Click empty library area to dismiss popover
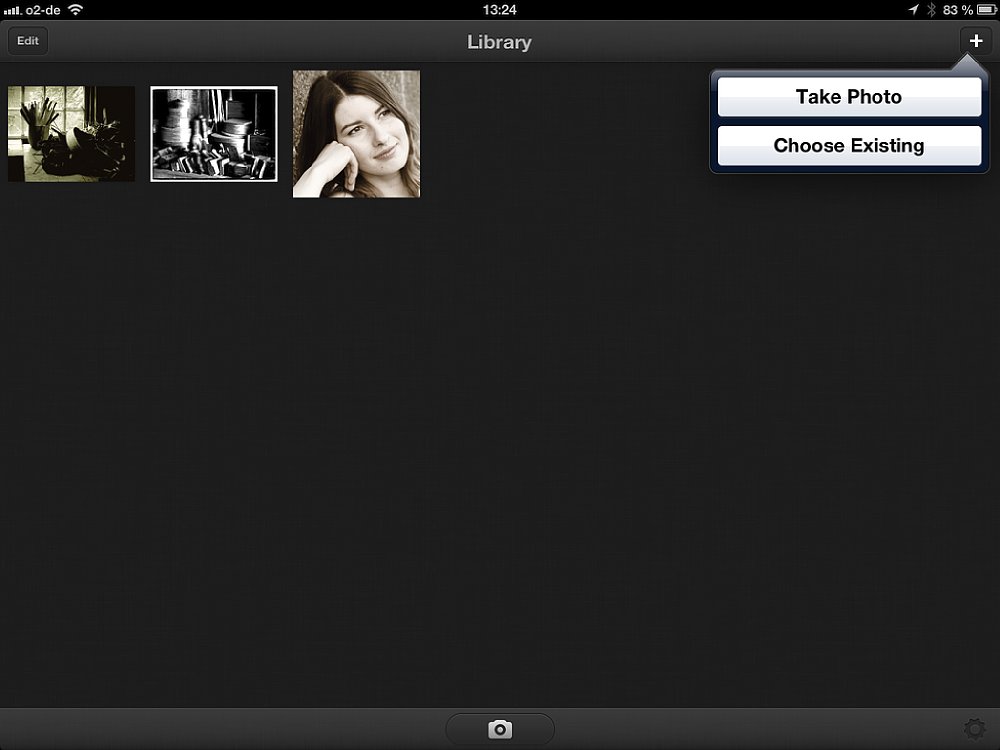 tap(500, 450)
